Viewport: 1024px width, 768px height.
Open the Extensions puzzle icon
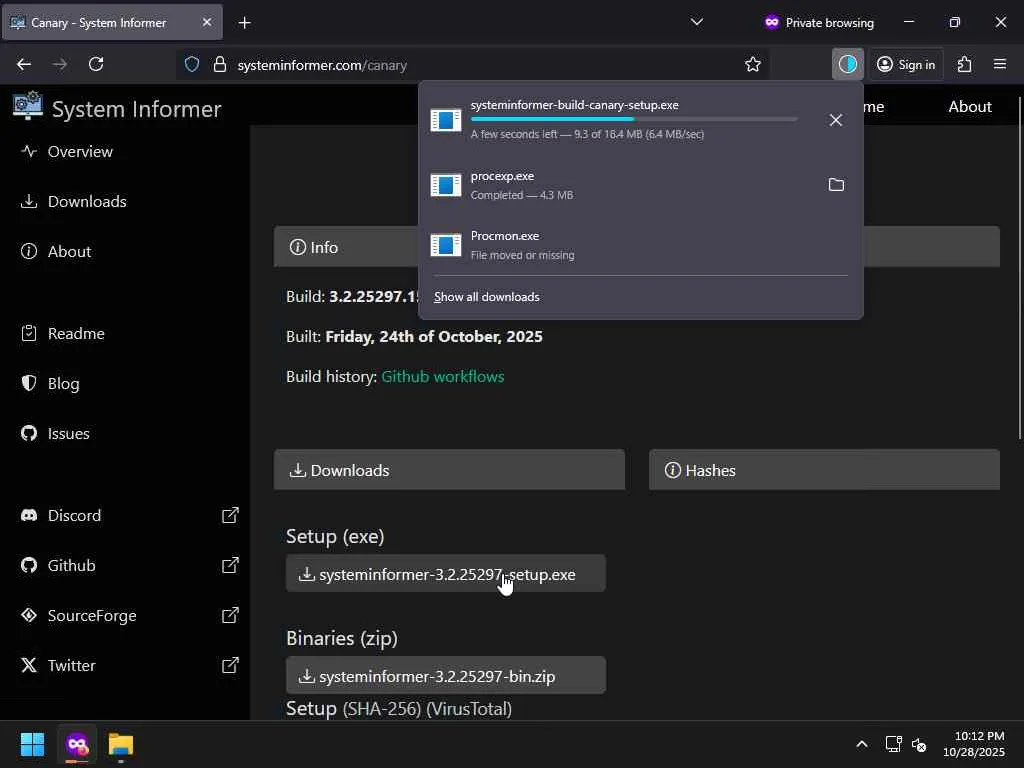coord(965,64)
